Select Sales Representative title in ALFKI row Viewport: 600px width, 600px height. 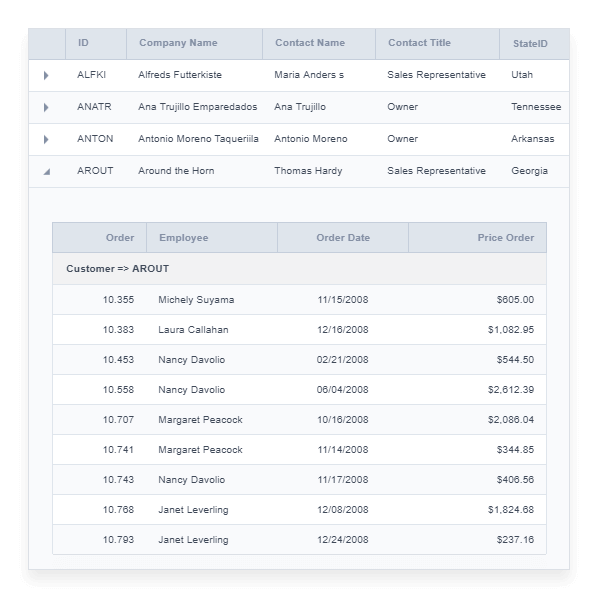437,75
